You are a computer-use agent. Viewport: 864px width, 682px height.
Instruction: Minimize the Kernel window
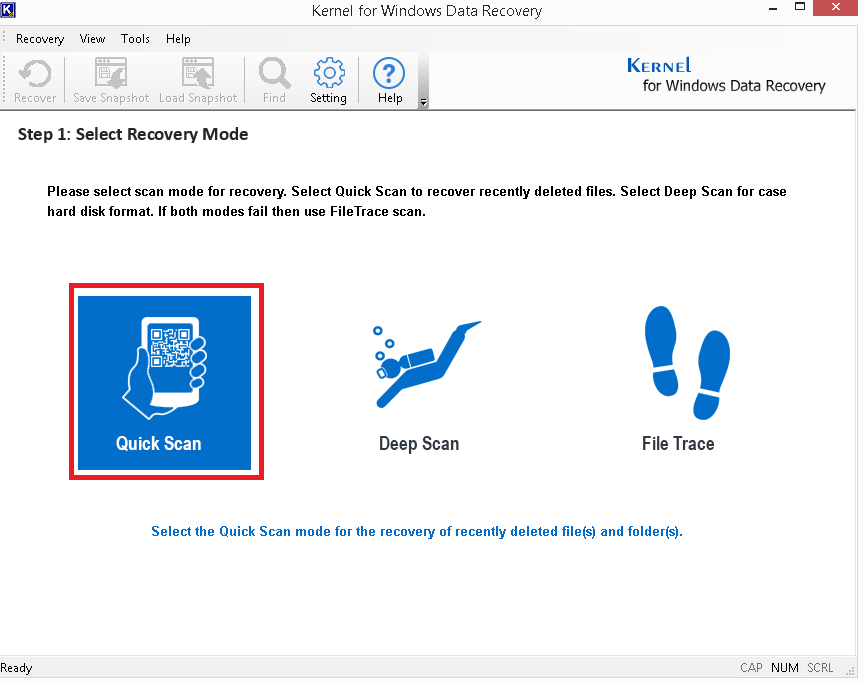[x=773, y=8]
